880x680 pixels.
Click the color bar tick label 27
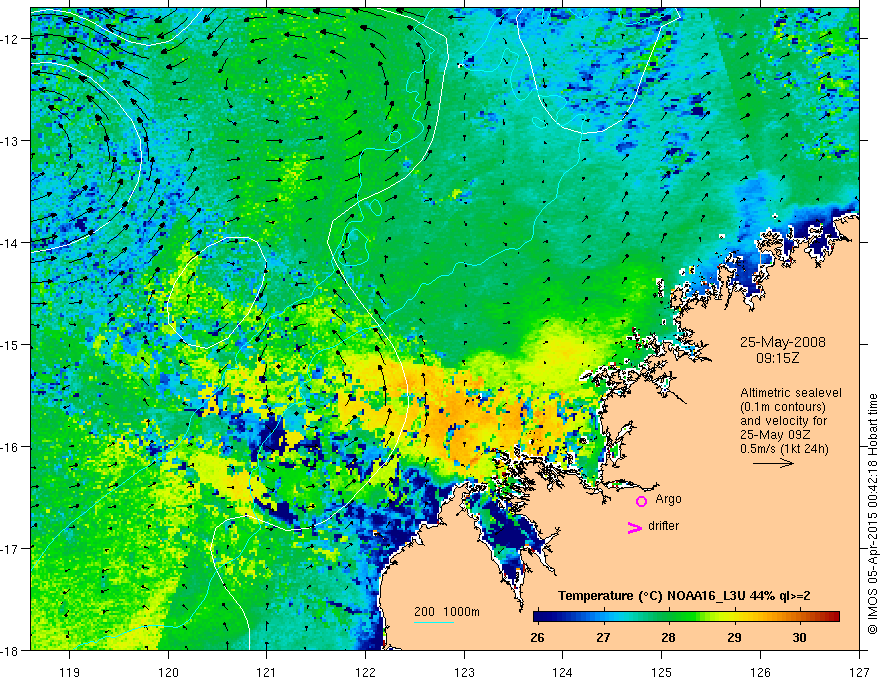pos(603,638)
